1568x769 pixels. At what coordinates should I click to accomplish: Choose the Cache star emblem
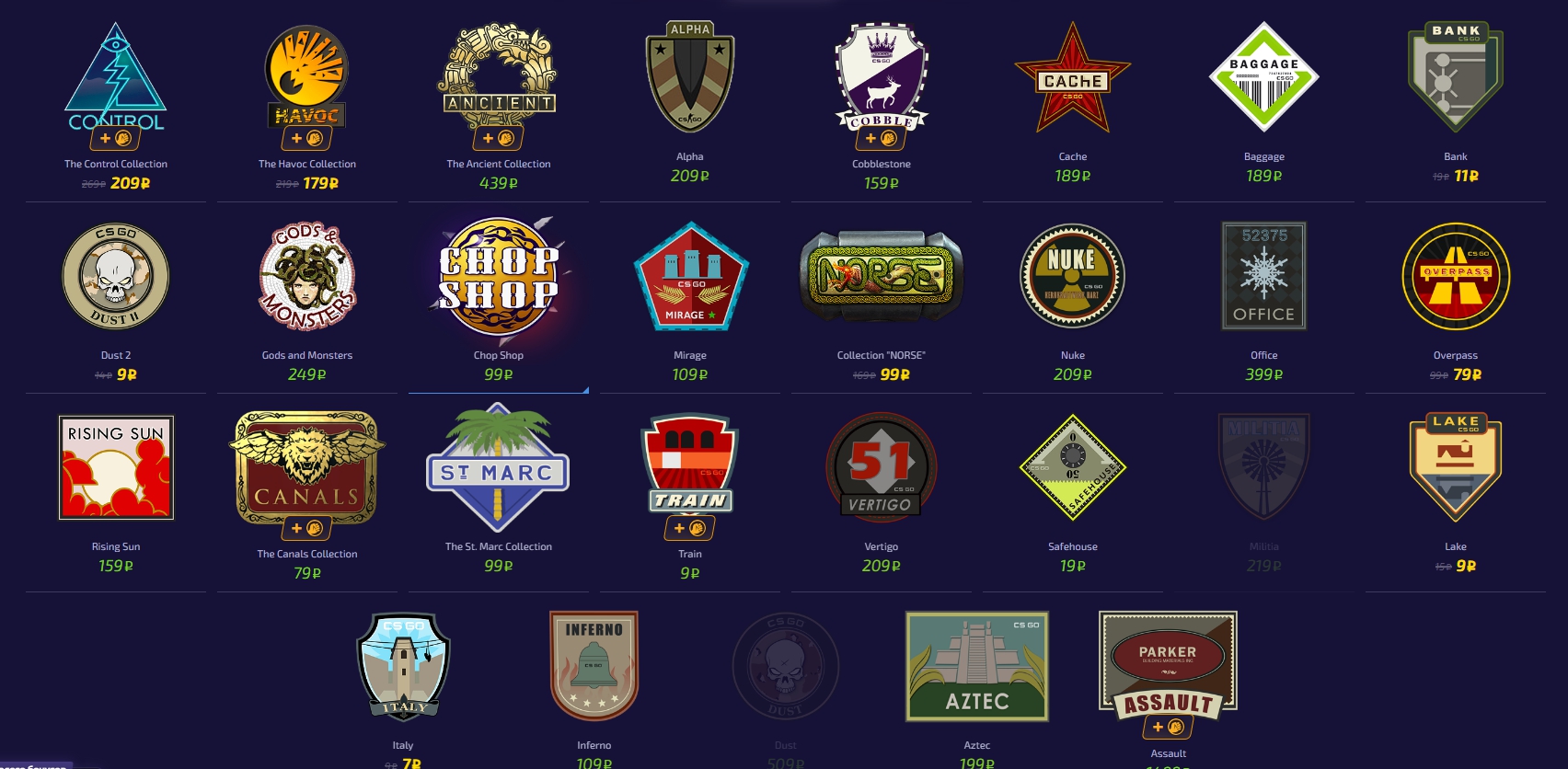tap(1073, 77)
